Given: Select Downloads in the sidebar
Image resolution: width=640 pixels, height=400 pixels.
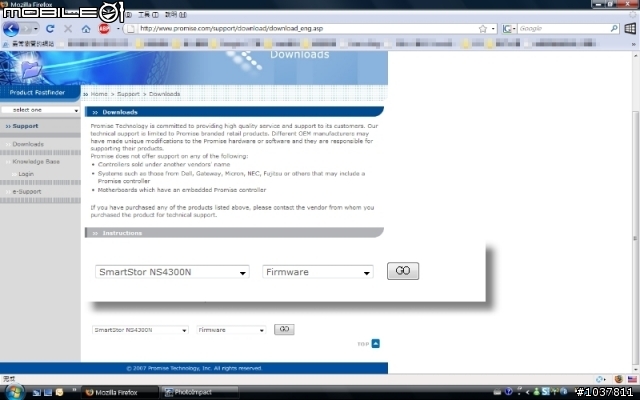Looking at the screenshot, I should click(x=28, y=144).
